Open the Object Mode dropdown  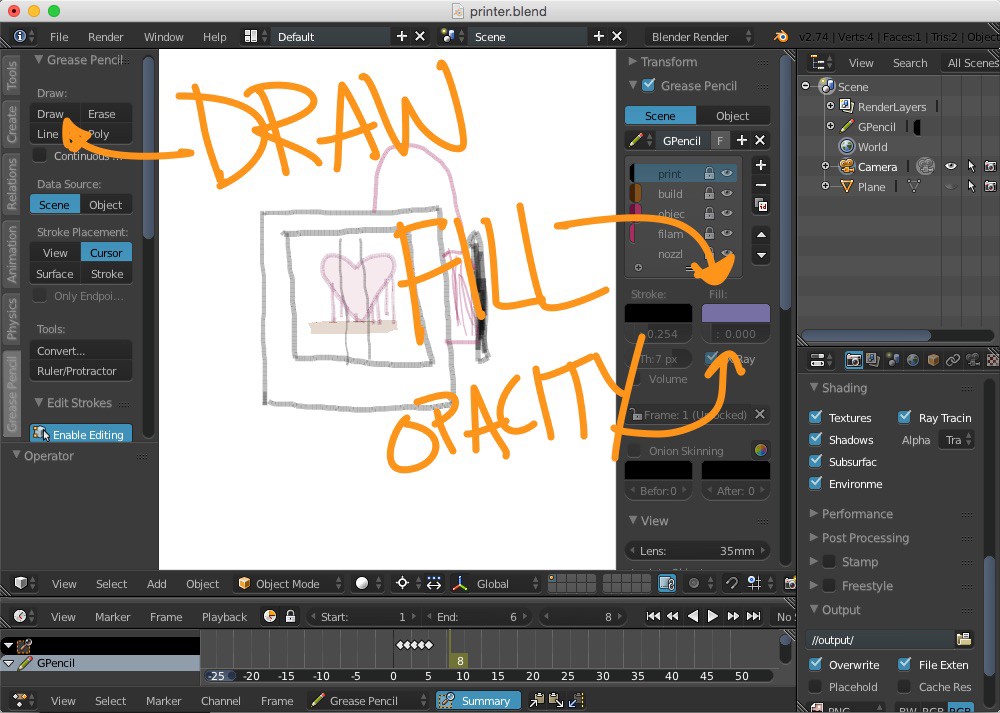(x=287, y=583)
